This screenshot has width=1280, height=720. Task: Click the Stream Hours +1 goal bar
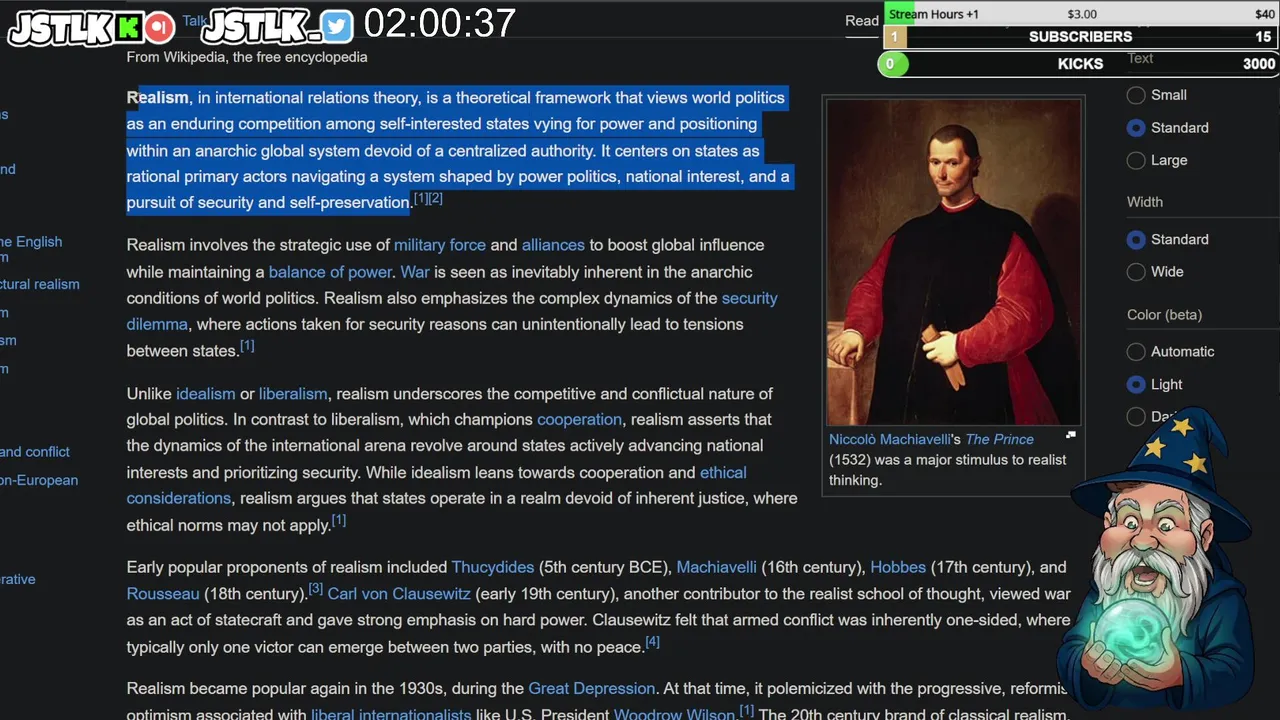(x=1081, y=14)
